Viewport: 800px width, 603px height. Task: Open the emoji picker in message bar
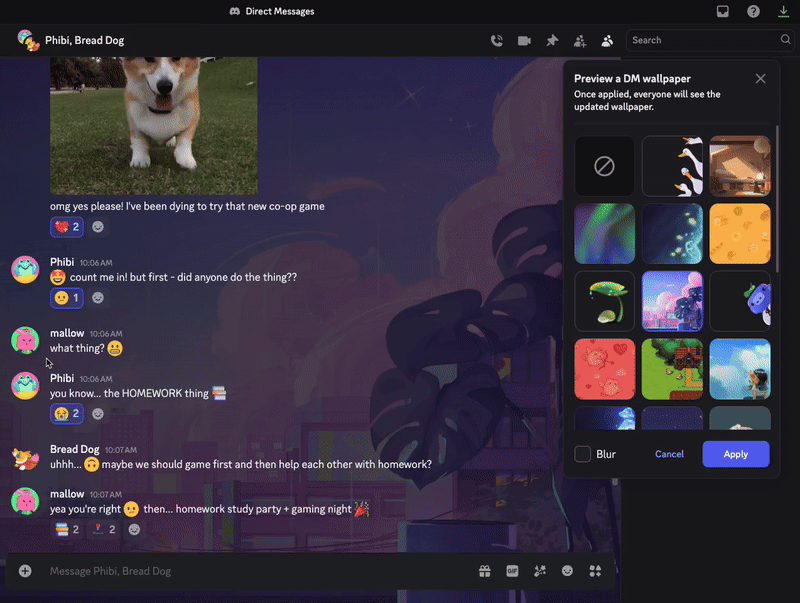(567, 571)
